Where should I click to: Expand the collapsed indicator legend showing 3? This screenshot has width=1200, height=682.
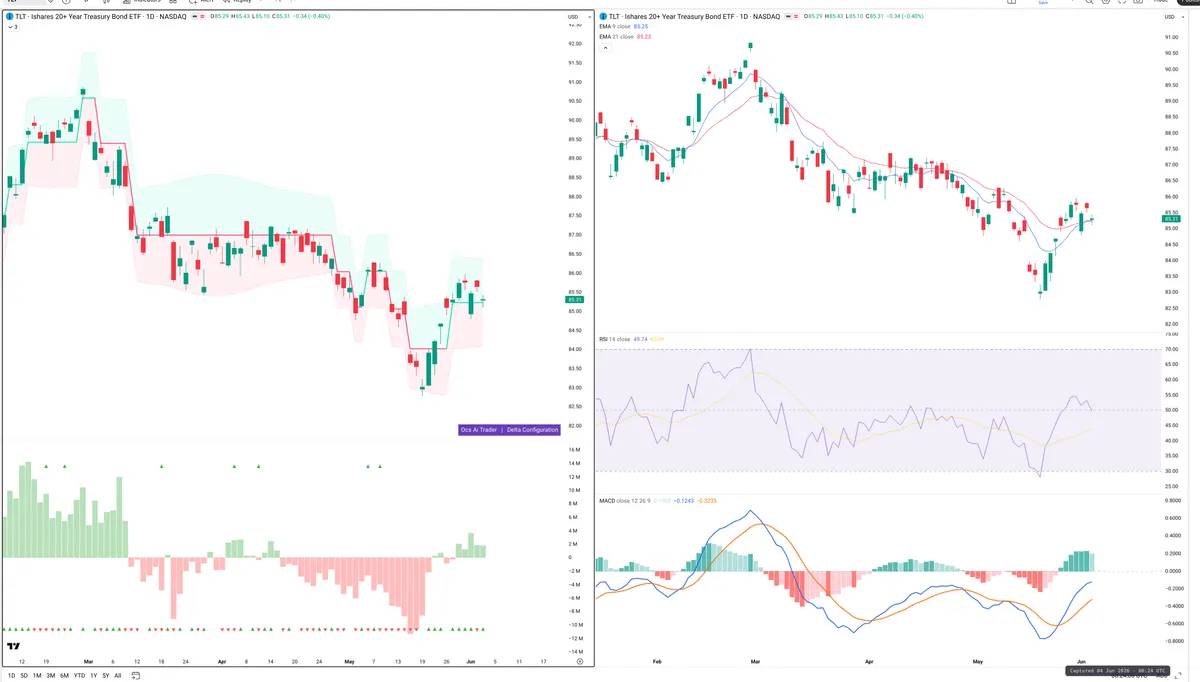tap(12, 27)
